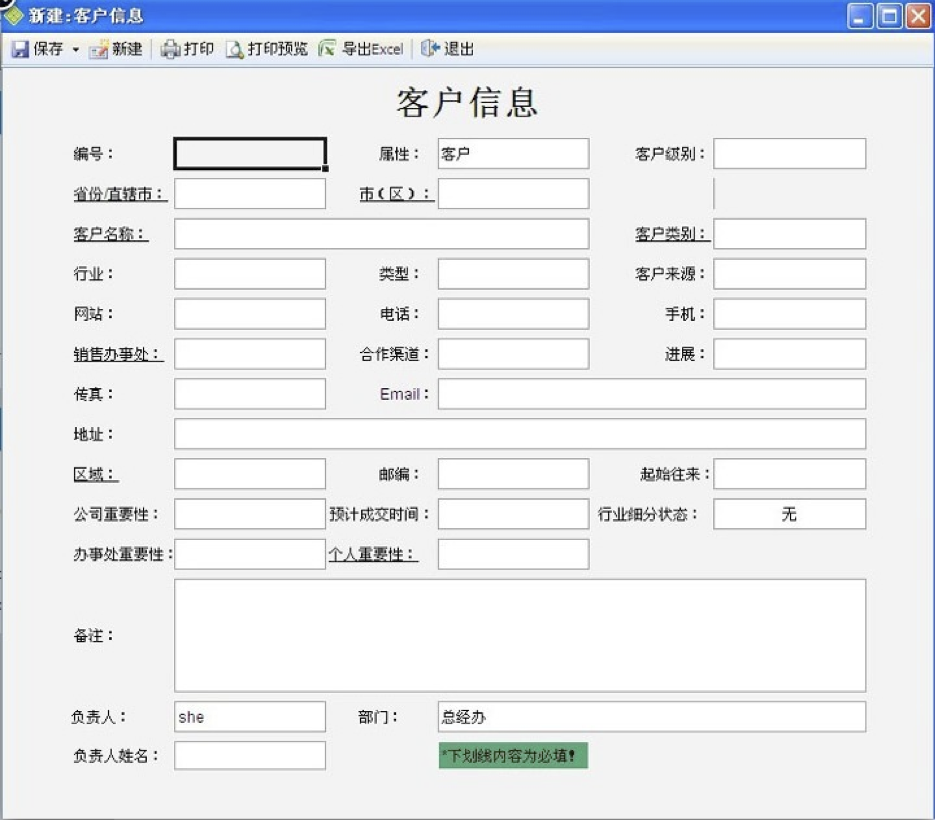Image resolution: width=935 pixels, height=820 pixels.
Task: Click the underlined 市(区) label
Action: coord(397,194)
